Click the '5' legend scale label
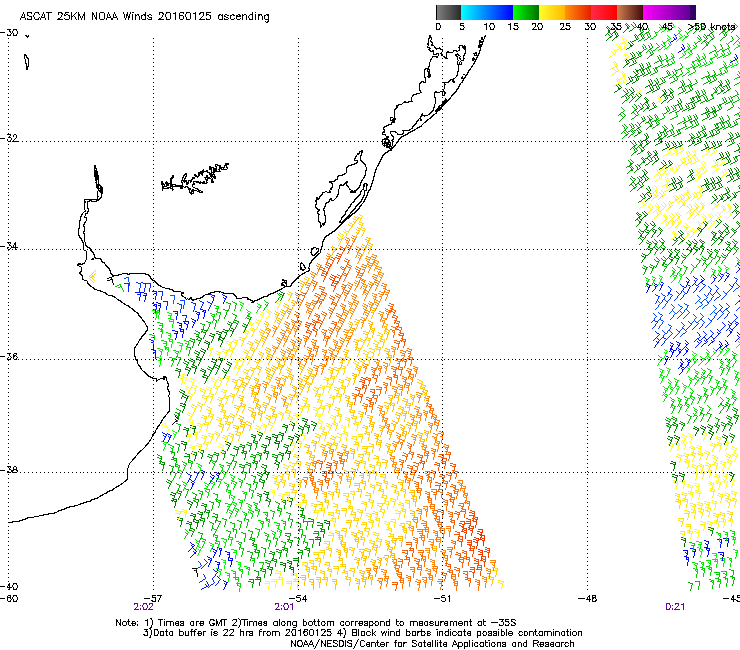 click(x=462, y=27)
